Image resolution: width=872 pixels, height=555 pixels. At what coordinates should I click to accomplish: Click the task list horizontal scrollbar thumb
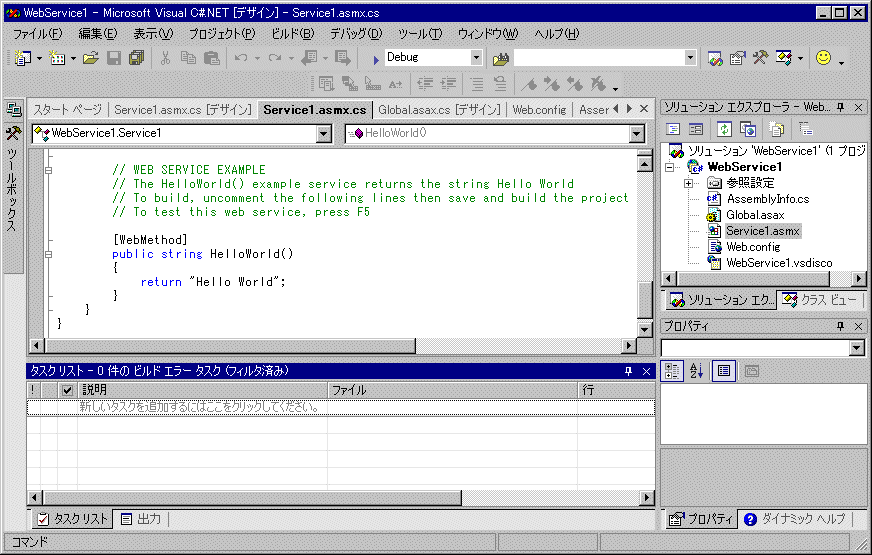[252, 497]
